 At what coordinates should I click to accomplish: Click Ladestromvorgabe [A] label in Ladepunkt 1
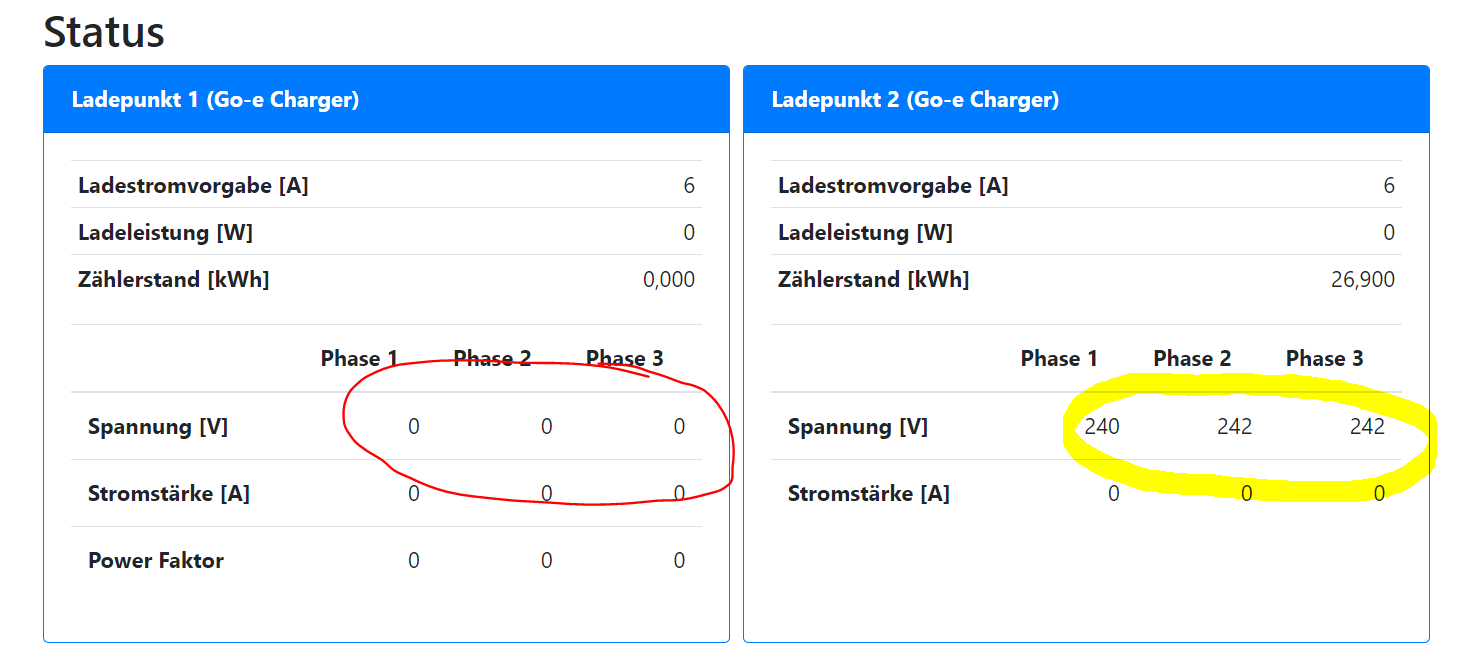(x=193, y=186)
